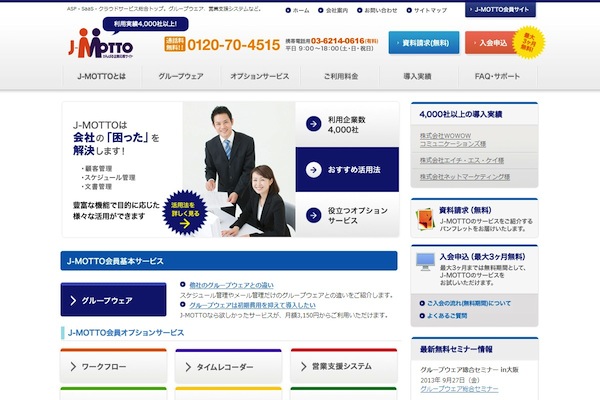Viewport: 600px width, 400px height.
Task: Click the navy グループウェア service button
Action: click(113, 300)
